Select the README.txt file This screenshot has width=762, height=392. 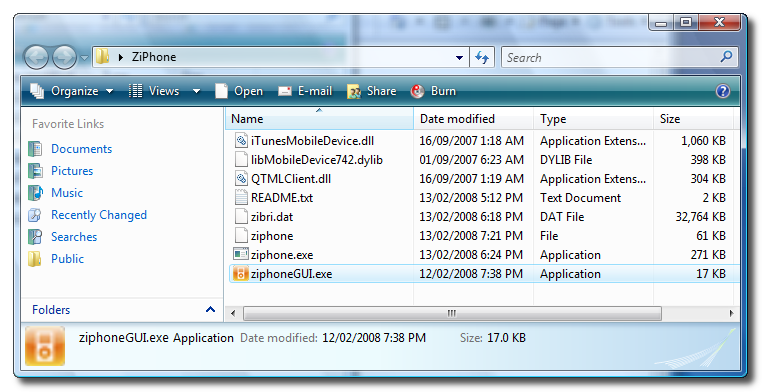click(282, 198)
